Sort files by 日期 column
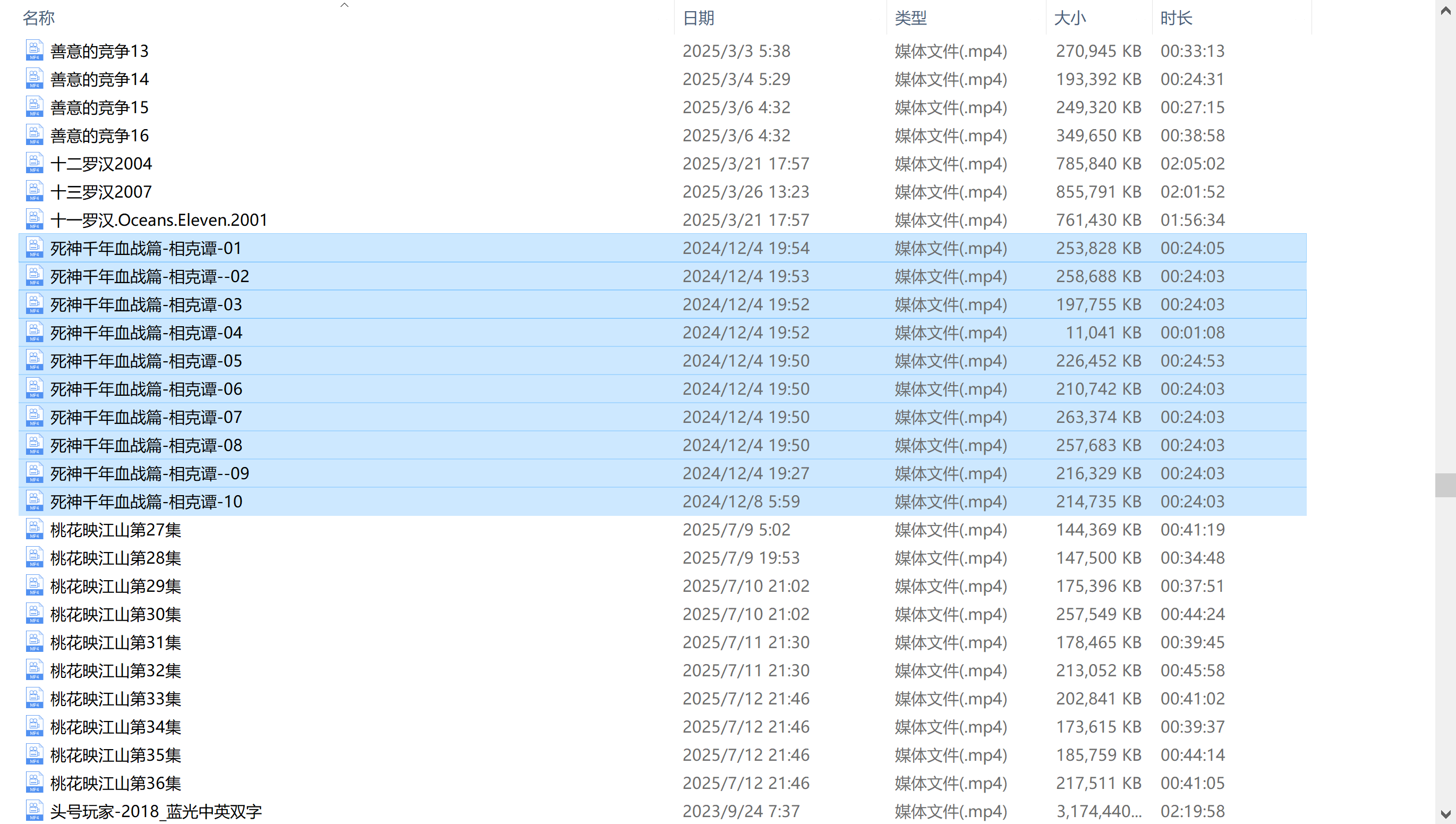 point(699,18)
